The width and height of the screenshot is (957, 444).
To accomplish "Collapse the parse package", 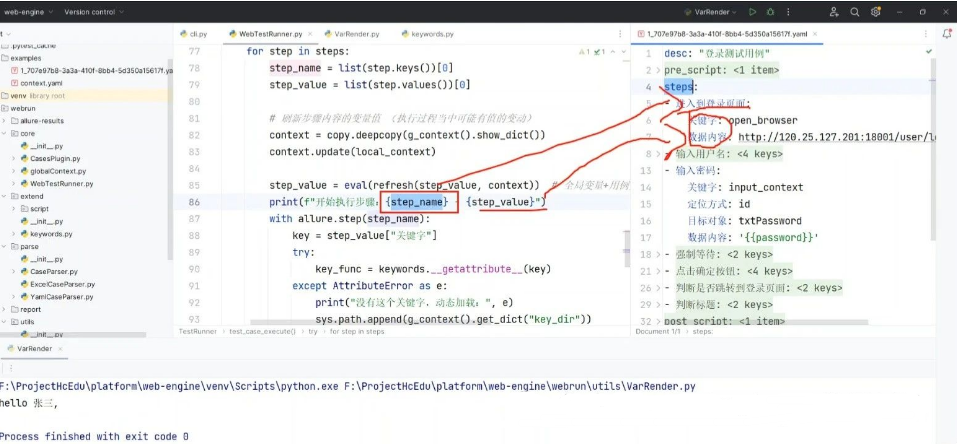I will (x=4, y=247).
